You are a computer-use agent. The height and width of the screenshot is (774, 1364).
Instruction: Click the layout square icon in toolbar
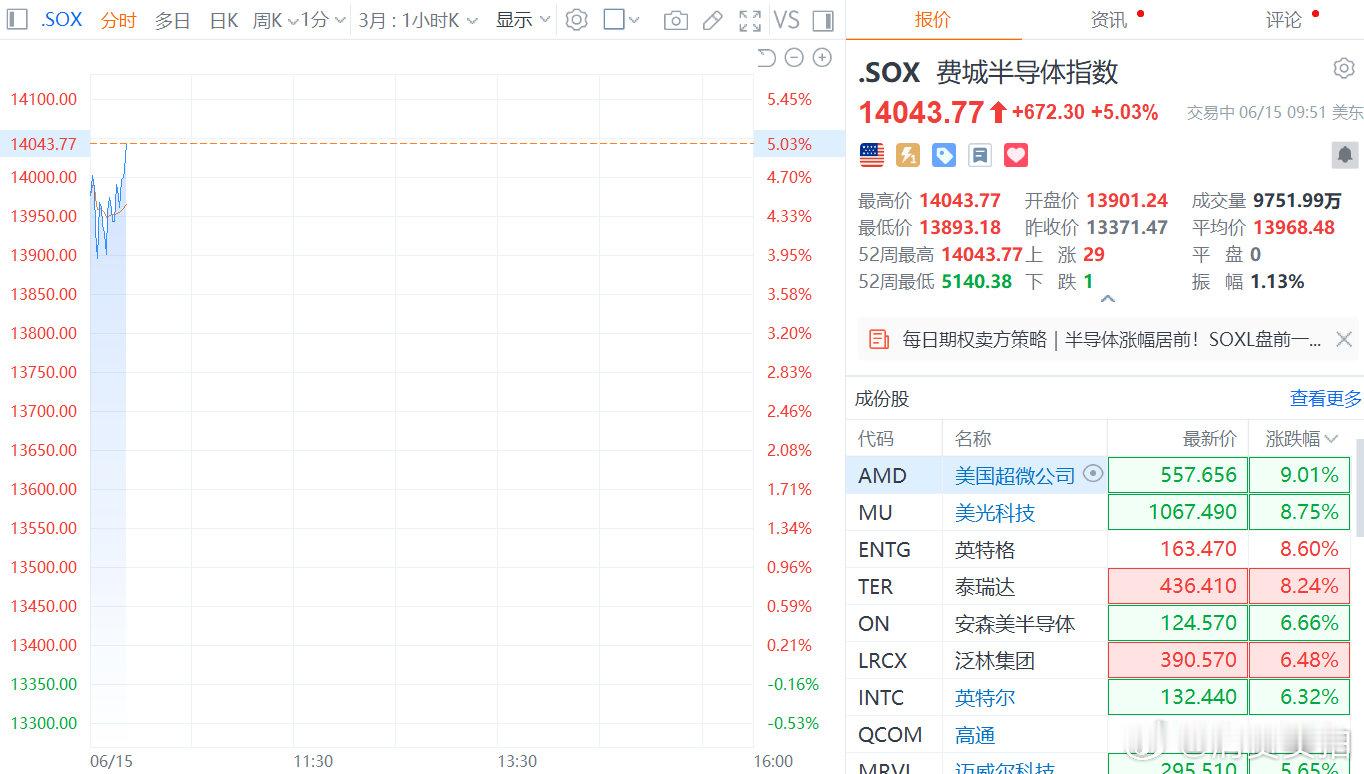click(614, 20)
